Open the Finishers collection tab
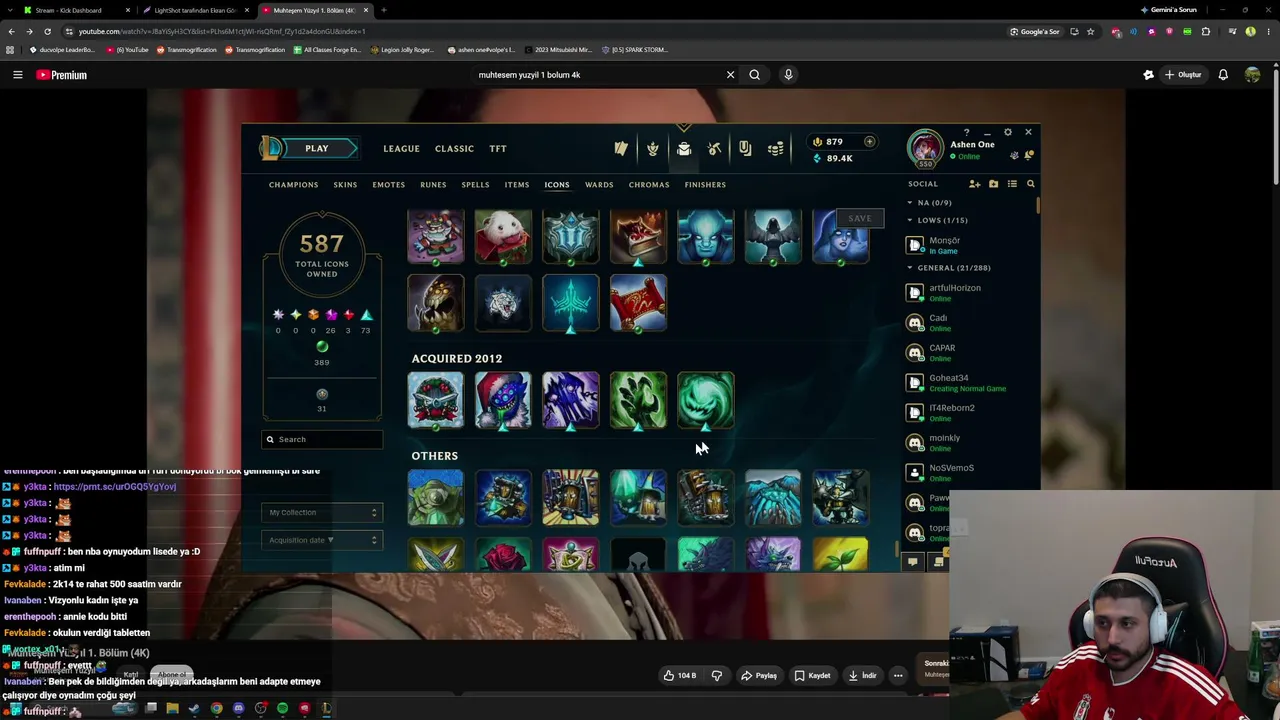The width and height of the screenshot is (1280, 720). point(705,185)
